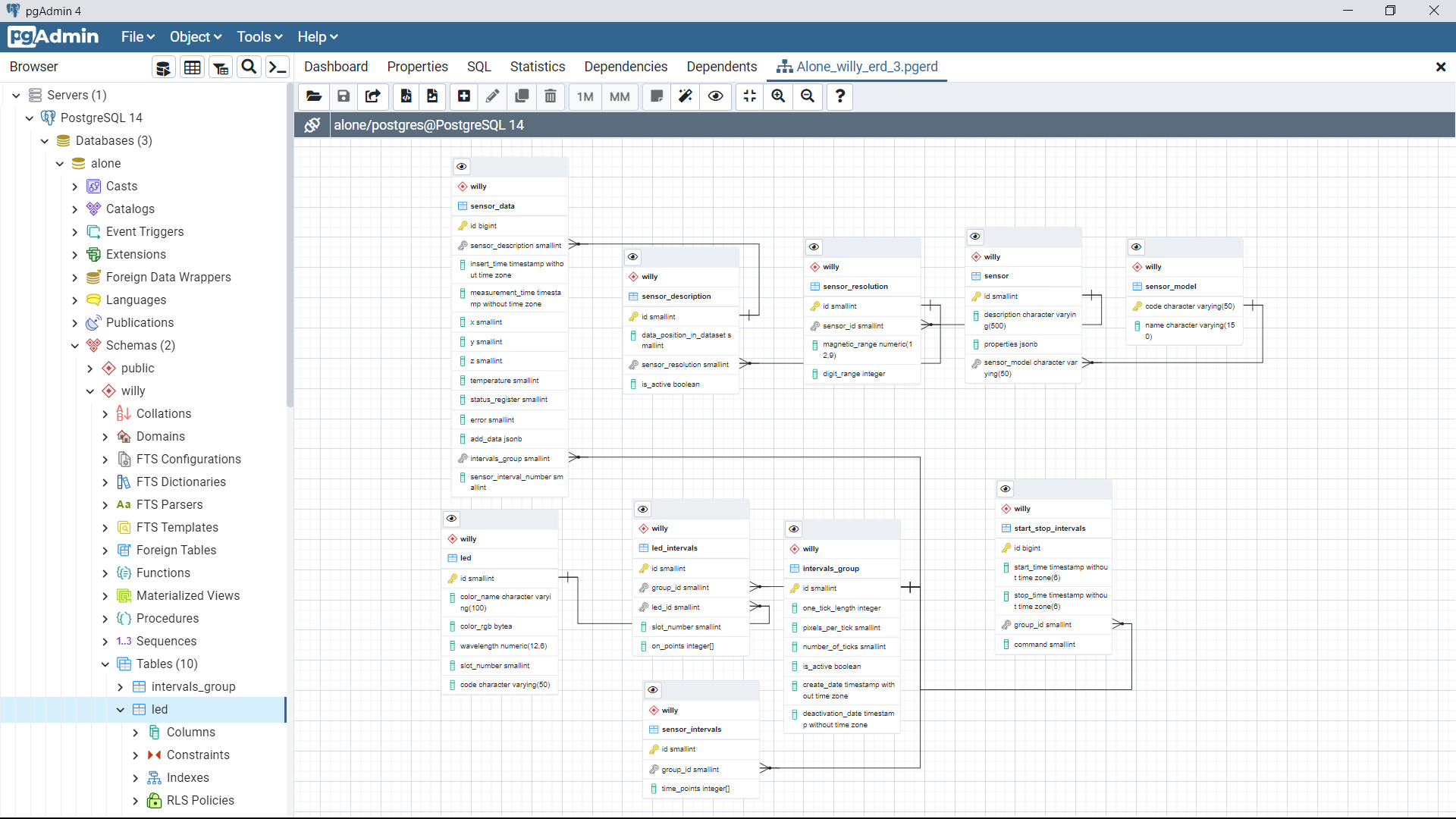1456x819 pixels.
Task: Collapse the willy schema in the browser tree
Action: tap(89, 391)
